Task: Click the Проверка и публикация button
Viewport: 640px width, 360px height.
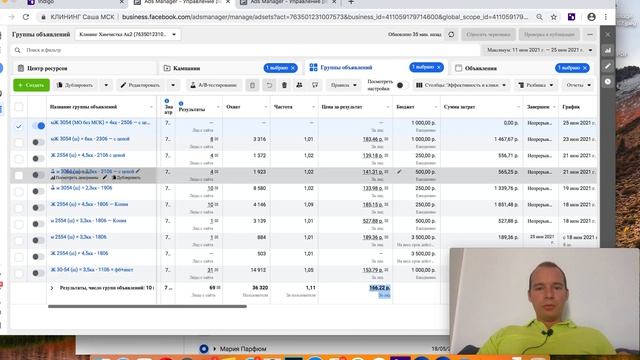Action: pos(549,35)
